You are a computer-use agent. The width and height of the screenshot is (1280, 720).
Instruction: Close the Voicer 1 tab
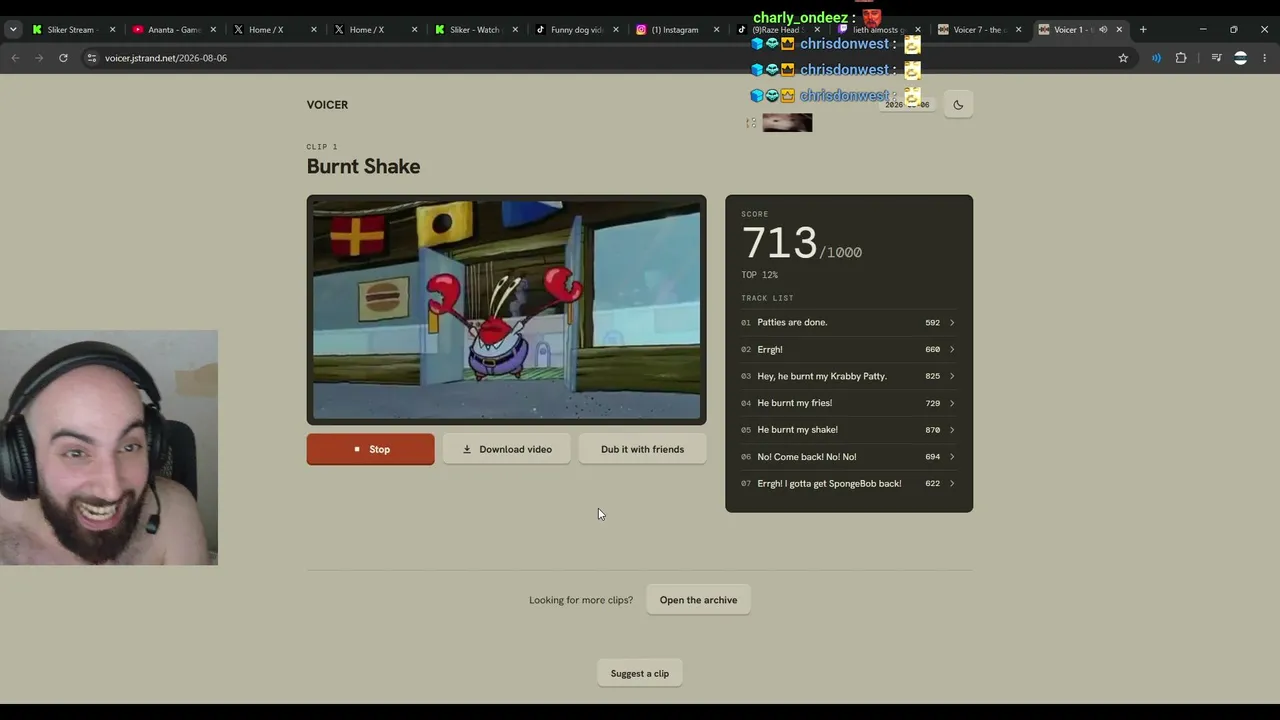pos(1119,29)
